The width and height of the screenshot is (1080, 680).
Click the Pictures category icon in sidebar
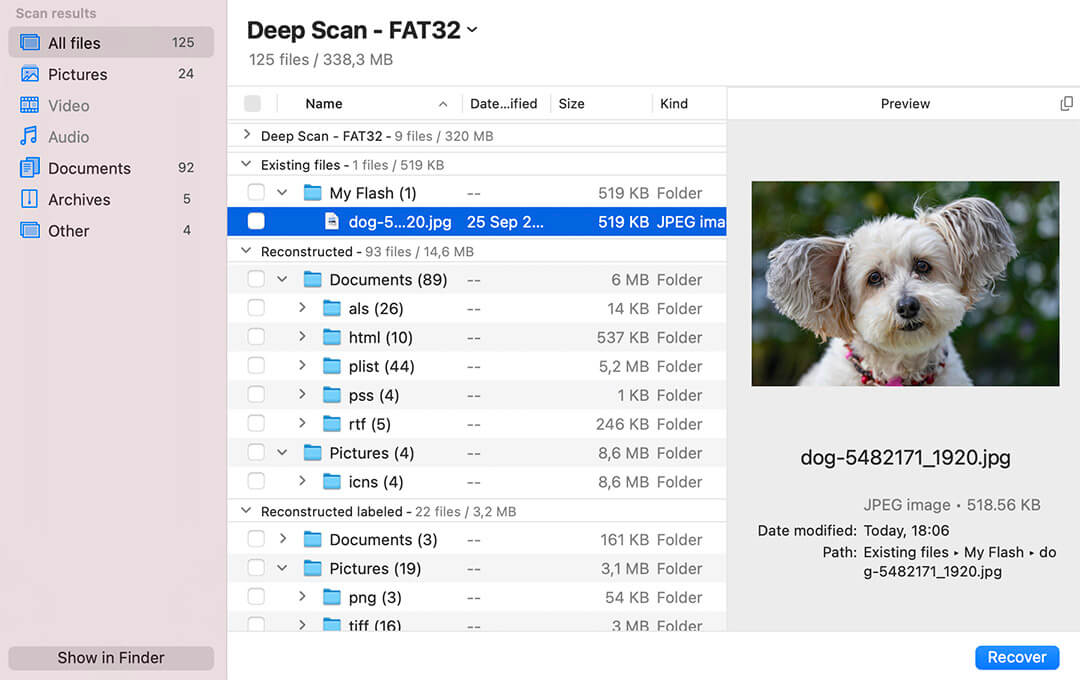point(30,74)
